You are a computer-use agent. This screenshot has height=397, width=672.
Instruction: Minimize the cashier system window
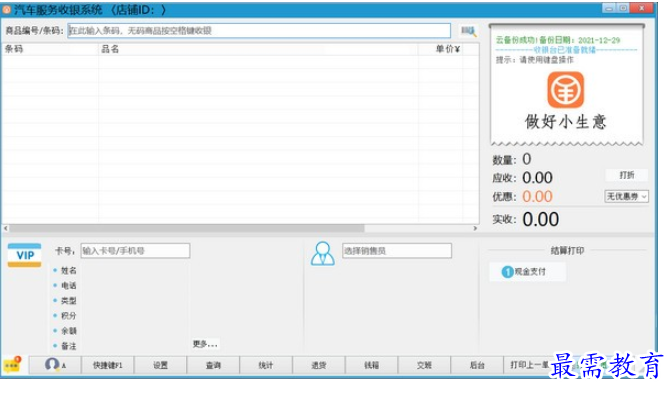pyautogui.click(x=609, y=8)
